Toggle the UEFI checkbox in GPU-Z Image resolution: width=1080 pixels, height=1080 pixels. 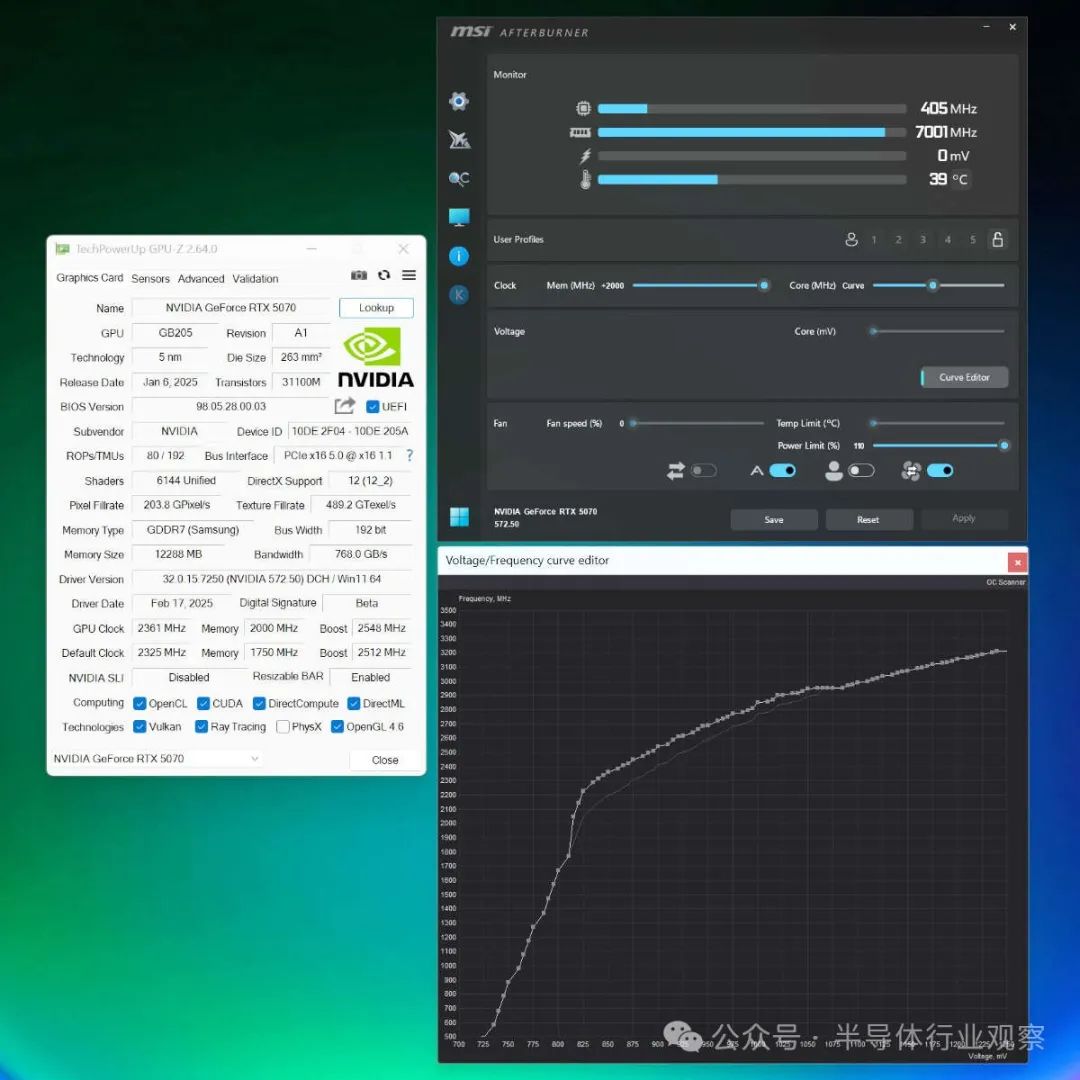pyautogui.click(x=373, y=406)
